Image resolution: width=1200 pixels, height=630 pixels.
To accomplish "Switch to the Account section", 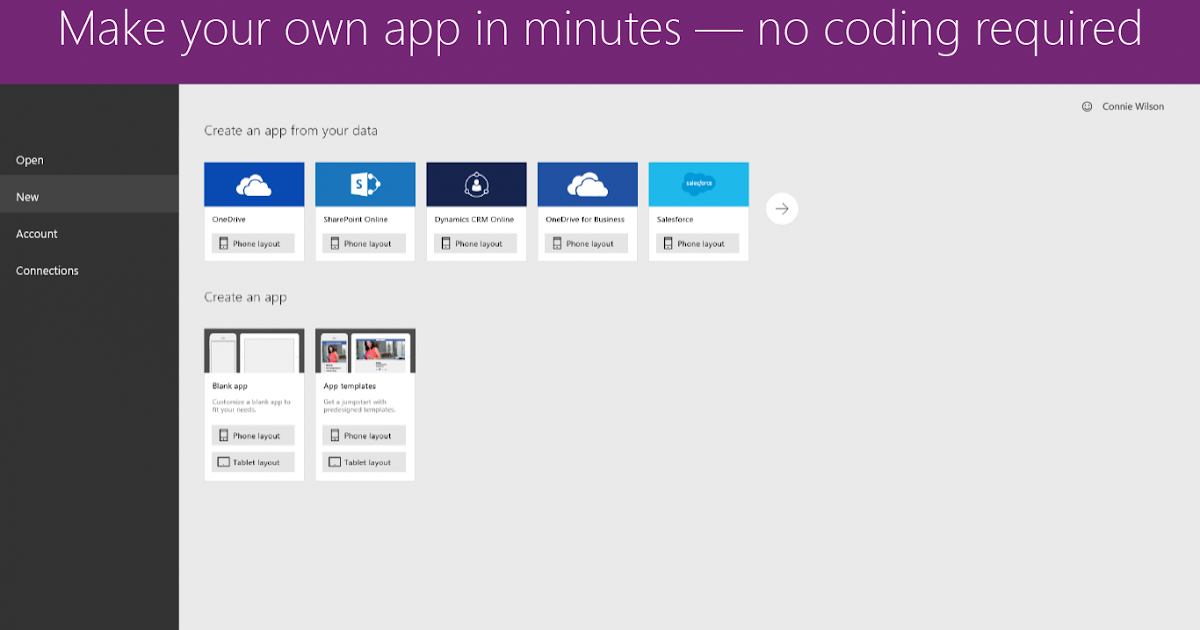I will [x=36, y=233].
